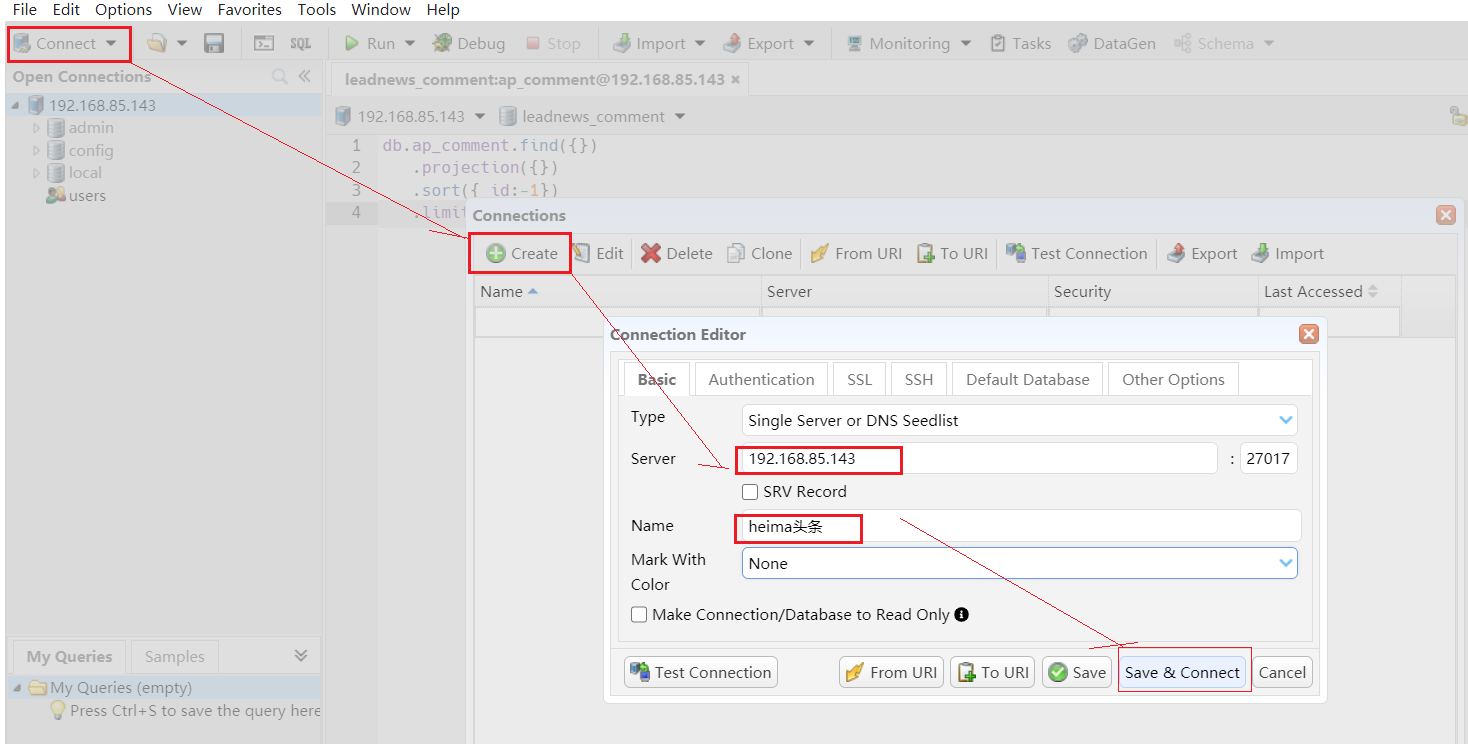Click the port 27017 field

[1268, 459]
